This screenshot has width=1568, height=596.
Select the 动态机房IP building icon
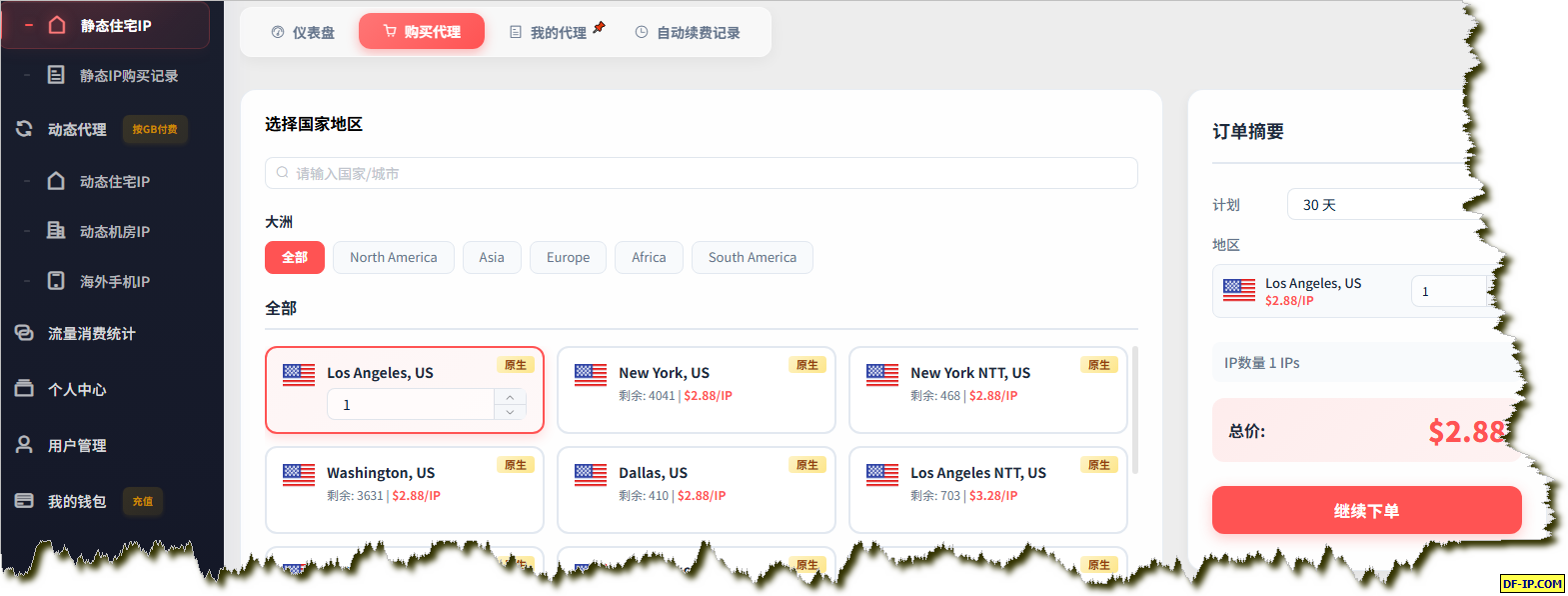(57, 231)
